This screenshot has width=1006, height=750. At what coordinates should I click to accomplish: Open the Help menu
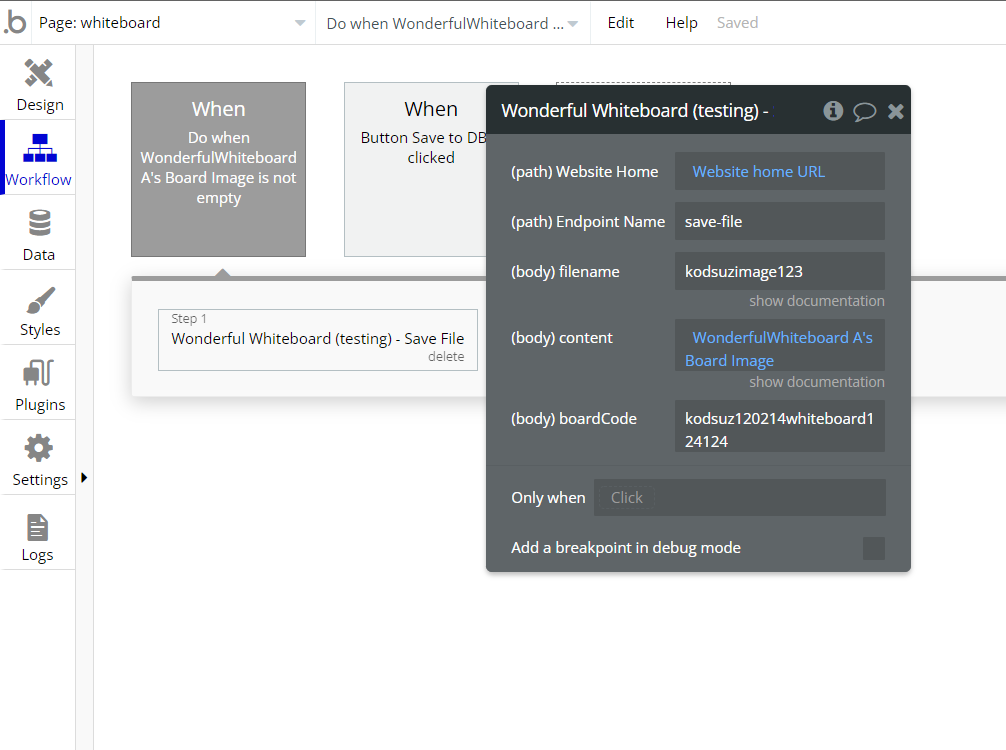(x=681, y=23)
